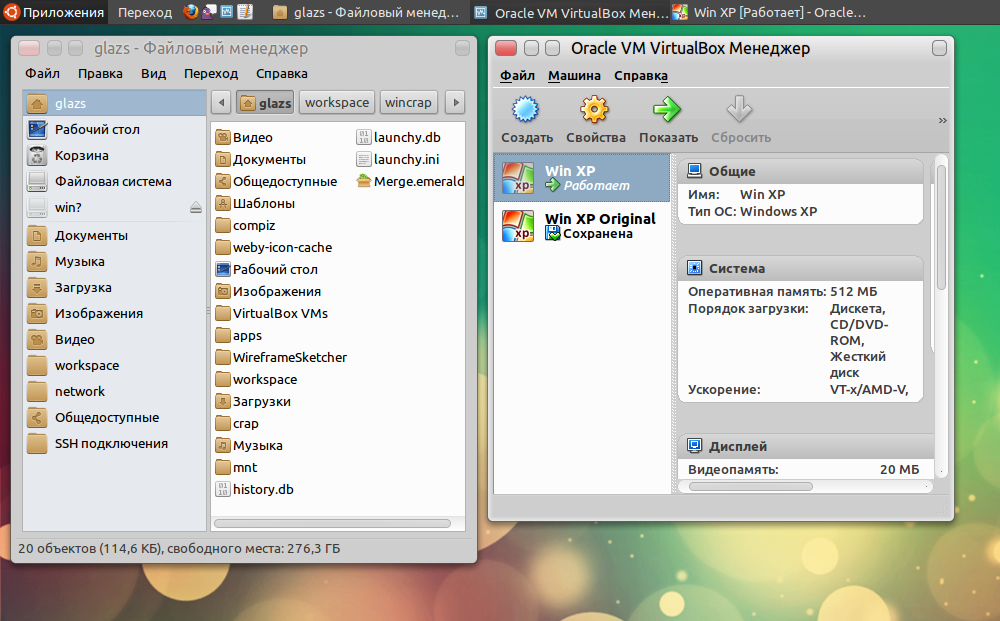Switch to Oracle VM VirtualBox taskbar button
The image size is (1000, 621).
[572, 12]
